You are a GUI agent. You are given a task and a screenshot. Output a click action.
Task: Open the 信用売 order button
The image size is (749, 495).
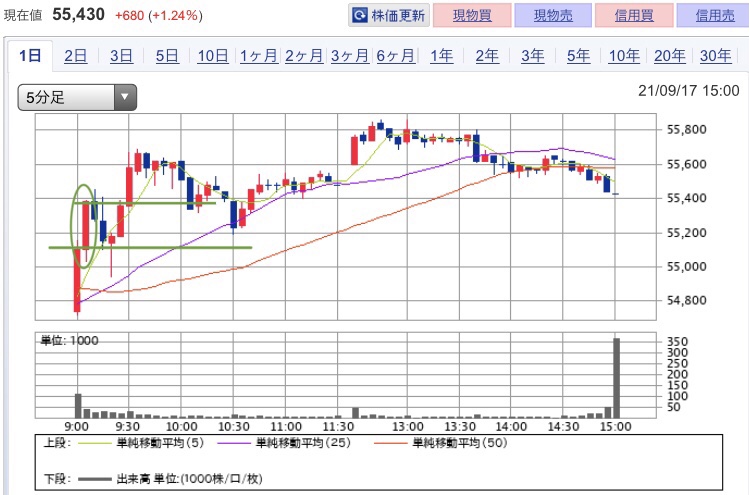[x=714, y=15]
